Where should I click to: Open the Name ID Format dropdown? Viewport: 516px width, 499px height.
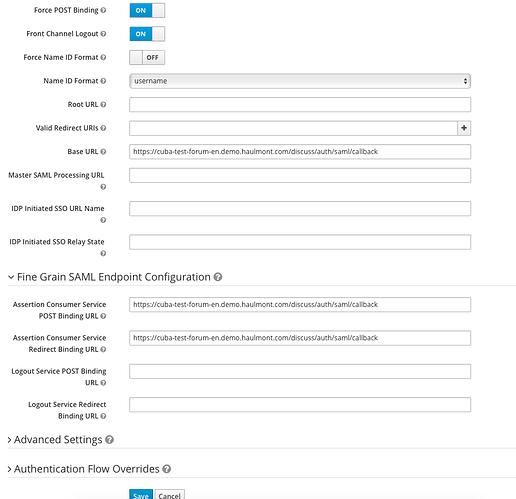300,81
